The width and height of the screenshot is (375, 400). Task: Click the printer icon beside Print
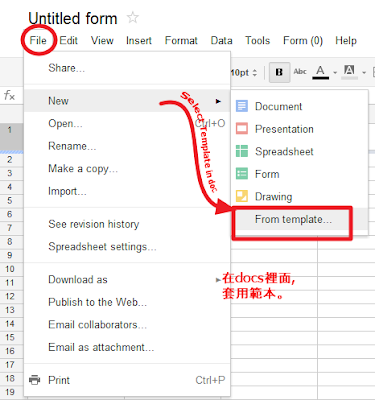click(x=34, y=380)
